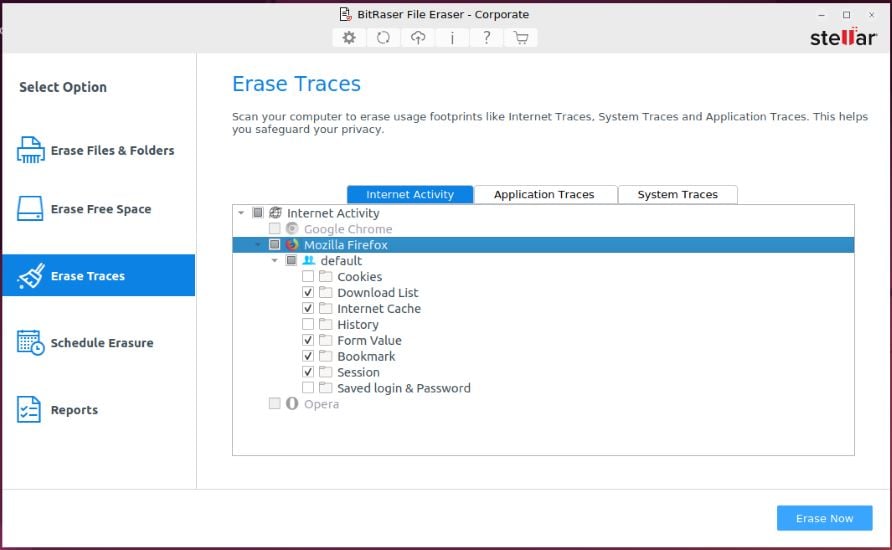Toggle the Mozilla Firefox checkbox
892x550 pixels.
click(274, 245)
